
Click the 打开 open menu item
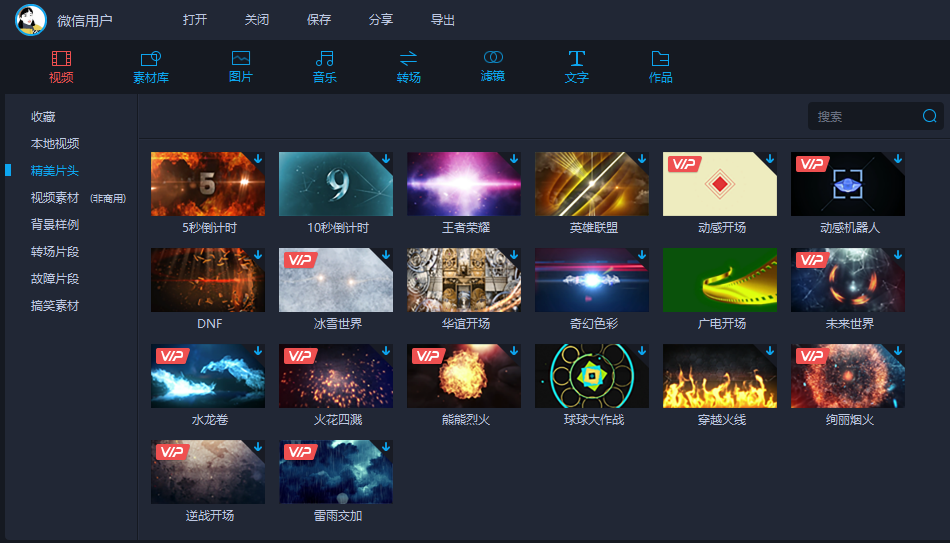195,20
